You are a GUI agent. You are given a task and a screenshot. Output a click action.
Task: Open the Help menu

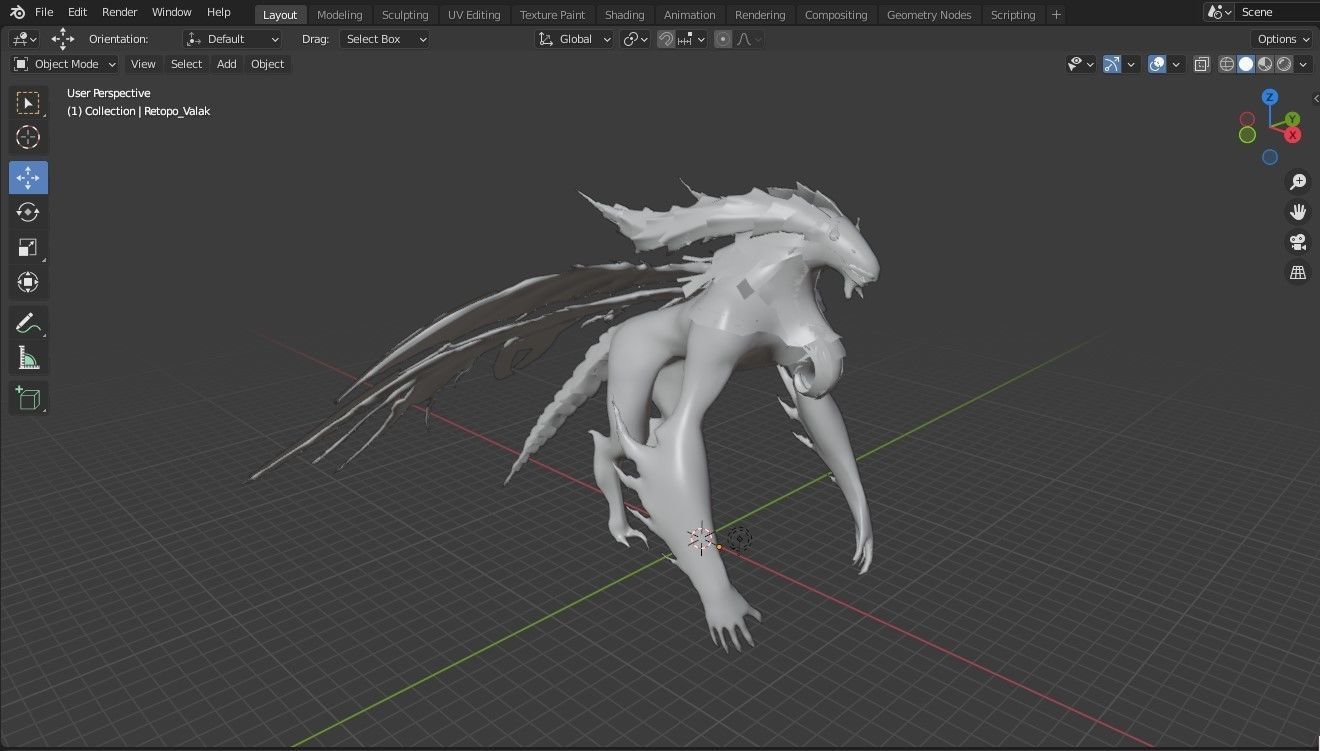click(219, 12)
